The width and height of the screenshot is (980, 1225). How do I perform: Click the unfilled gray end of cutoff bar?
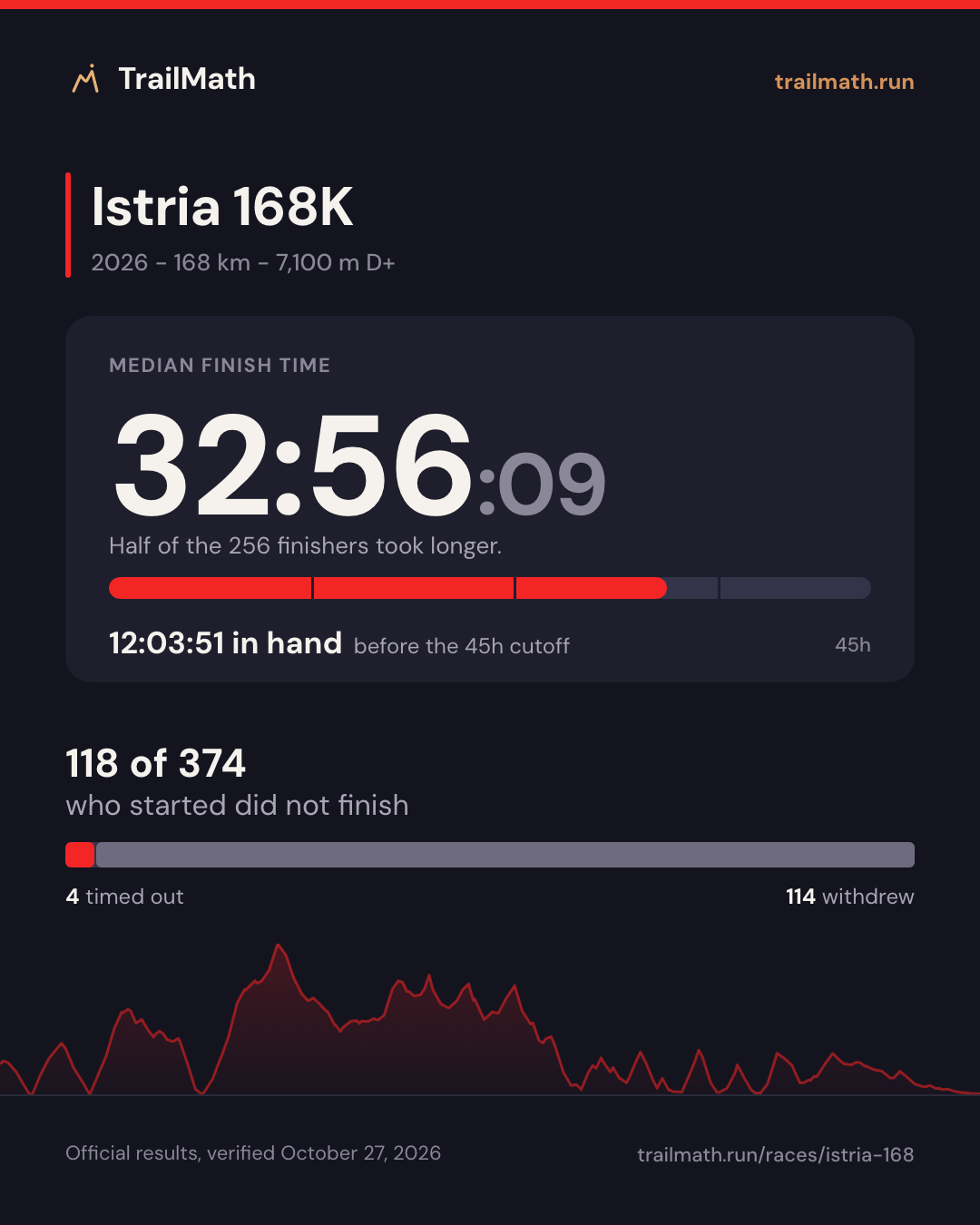point(769,588)
